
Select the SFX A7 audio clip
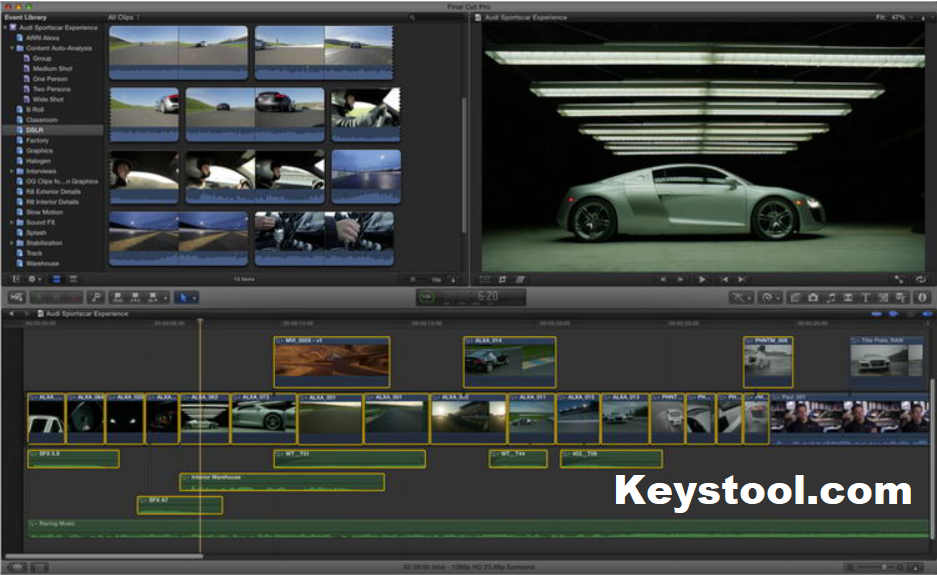[180, 505]
